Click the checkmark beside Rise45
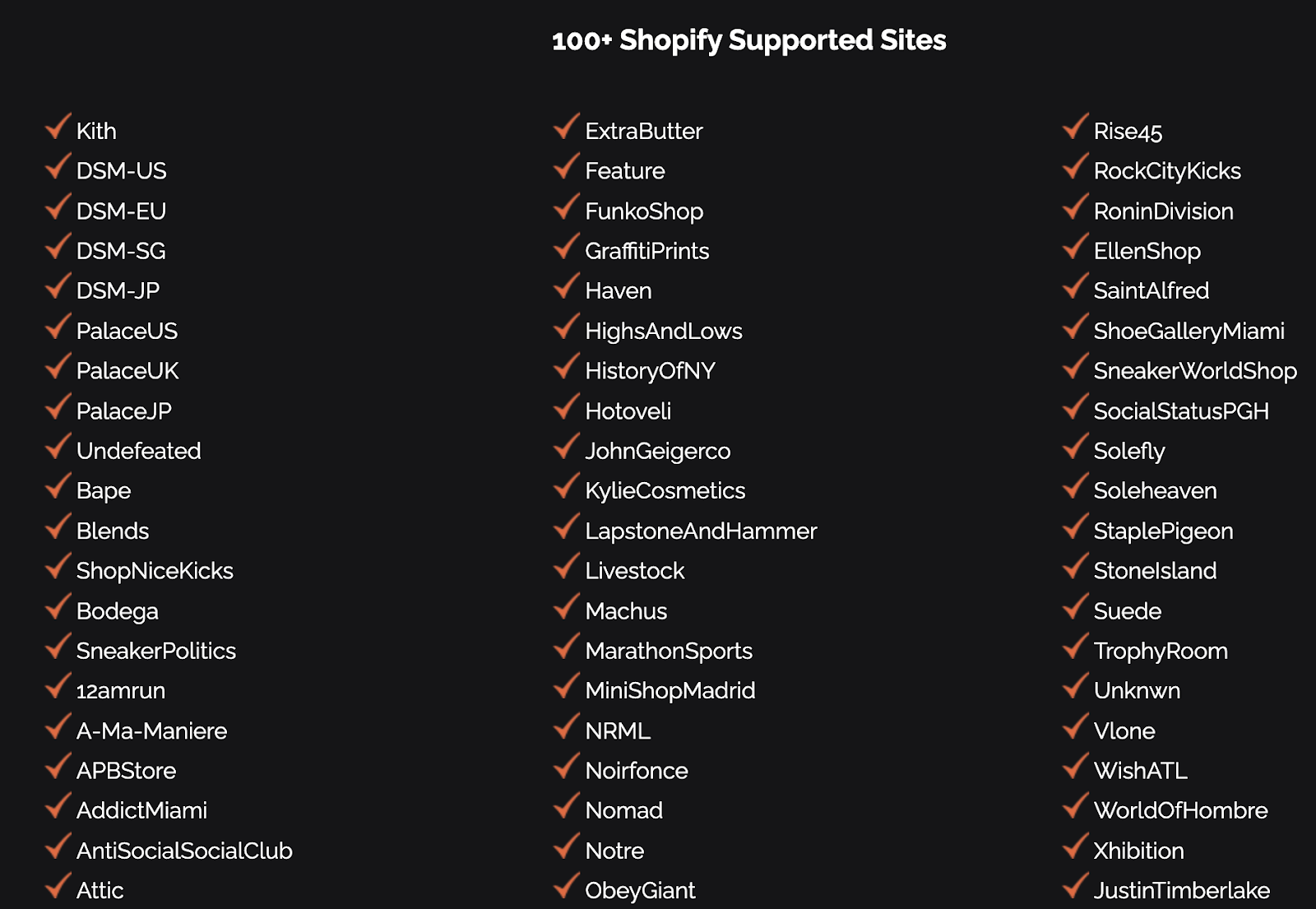 tap(1076, 127)
